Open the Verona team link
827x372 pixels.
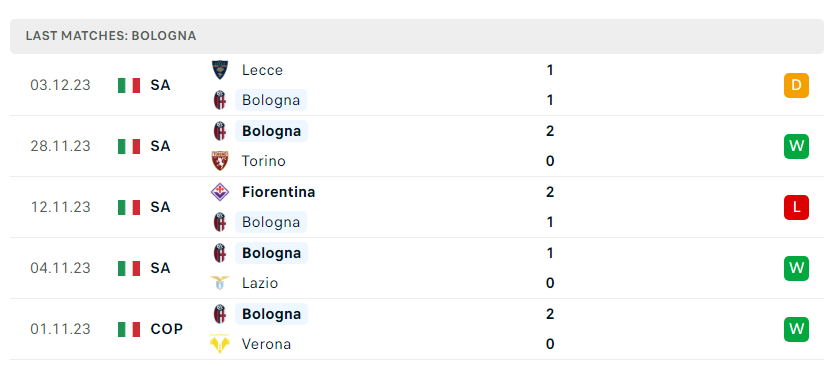click(x=266, y=344)
